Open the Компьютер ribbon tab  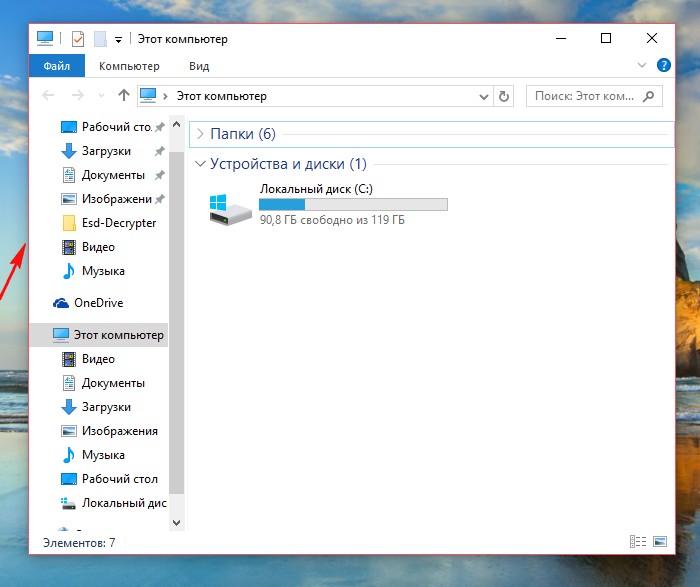(129, 66)
